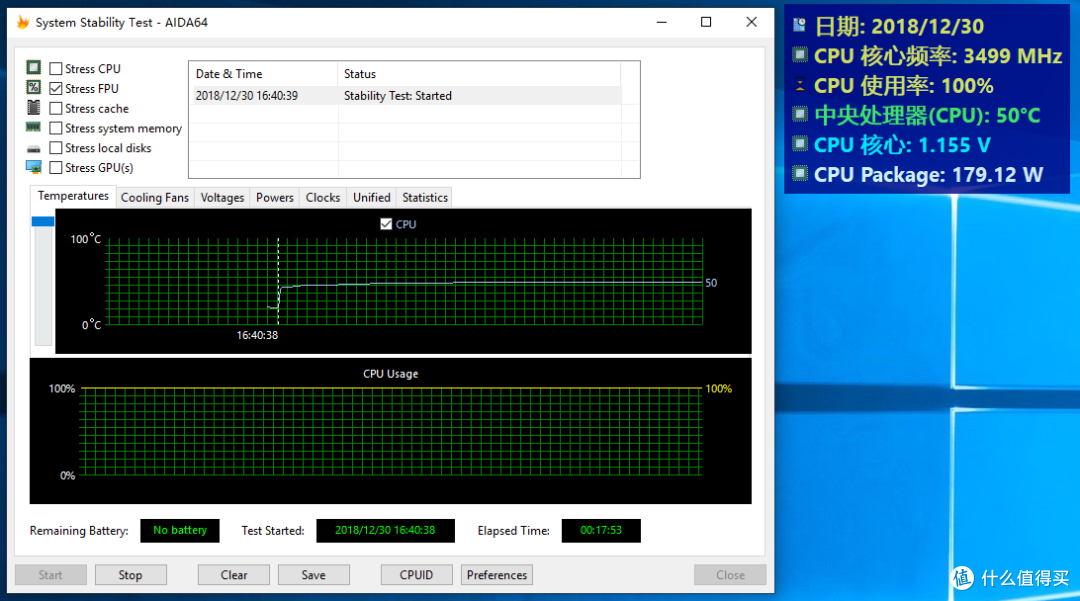Click the CPU chip icon beside Stress CPU

tap(33, 67)
